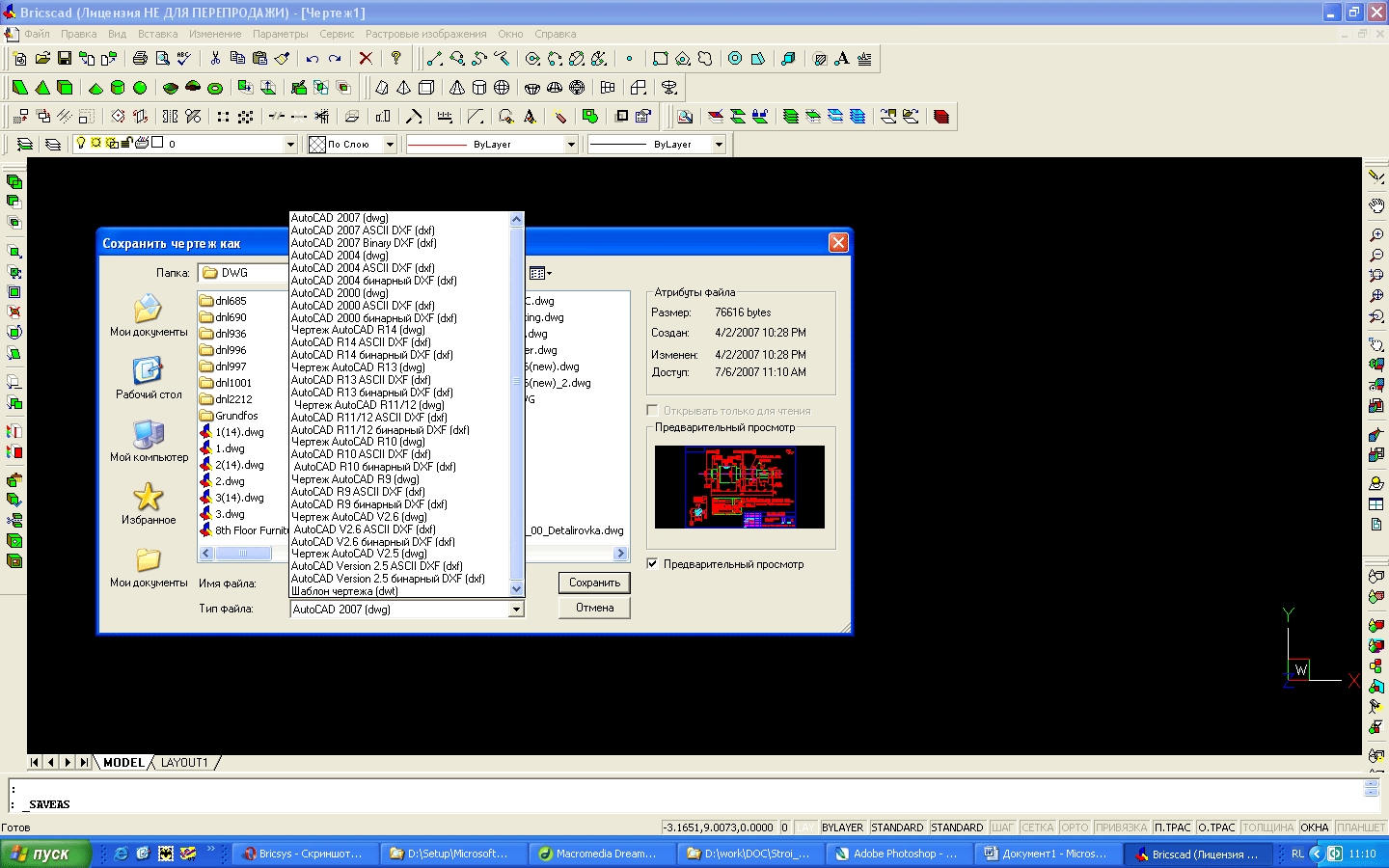Click the Cut scissors icon
Viewport: 1389px width, 868px height.
coord(215,59)
